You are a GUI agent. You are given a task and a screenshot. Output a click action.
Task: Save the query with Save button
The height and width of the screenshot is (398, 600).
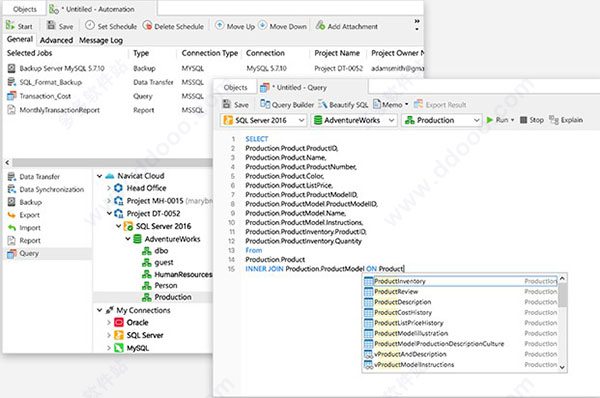(236, 104)
